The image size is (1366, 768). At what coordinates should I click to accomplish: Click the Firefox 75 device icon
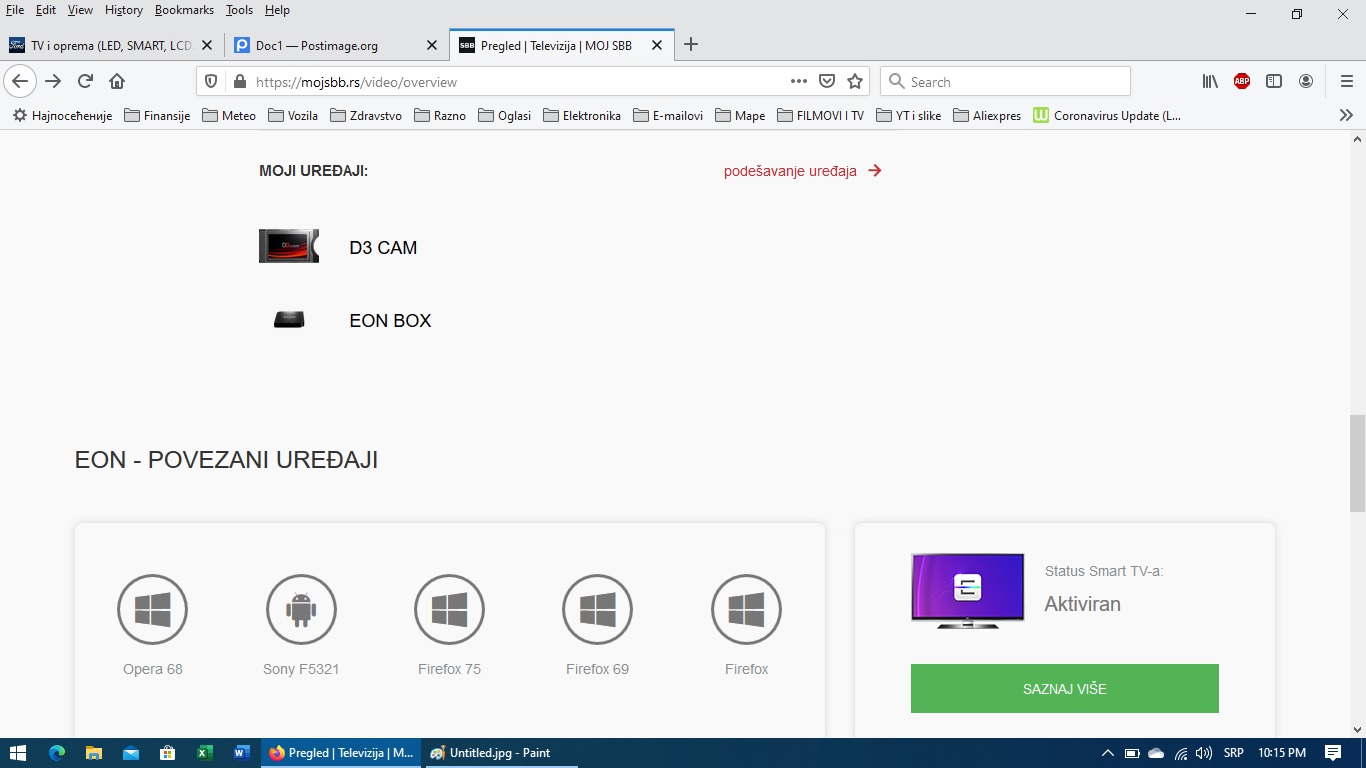pyautogui.click(x=449, y=609)
